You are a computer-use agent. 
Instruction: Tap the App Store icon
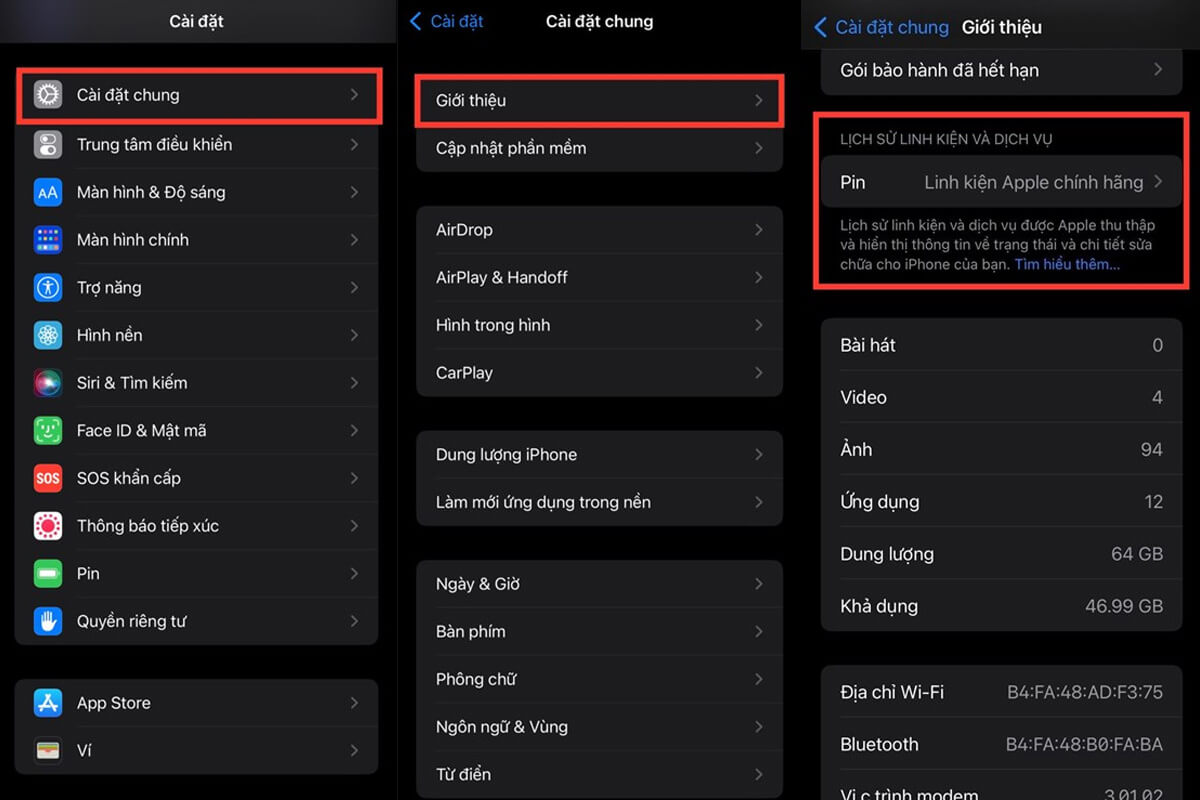click(x=48, y=703)
